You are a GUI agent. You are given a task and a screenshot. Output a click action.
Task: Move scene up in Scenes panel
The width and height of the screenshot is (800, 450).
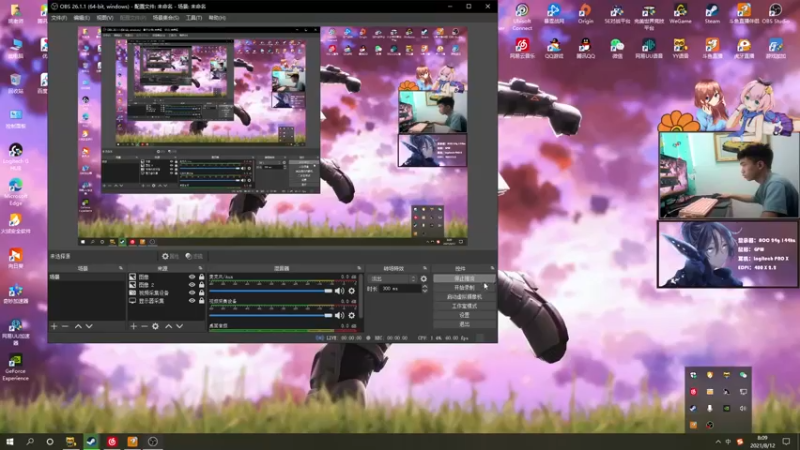(78, 326)
